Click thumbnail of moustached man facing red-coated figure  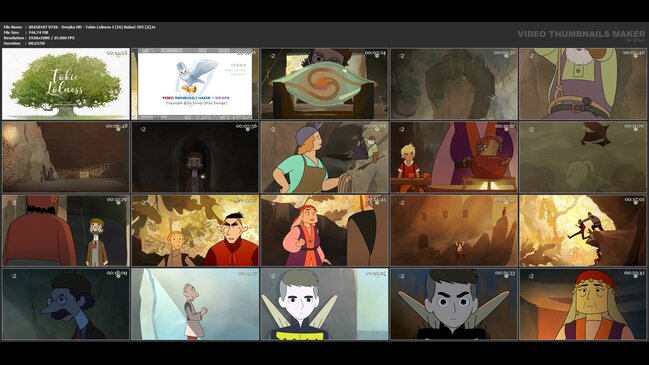pos(66,231)
